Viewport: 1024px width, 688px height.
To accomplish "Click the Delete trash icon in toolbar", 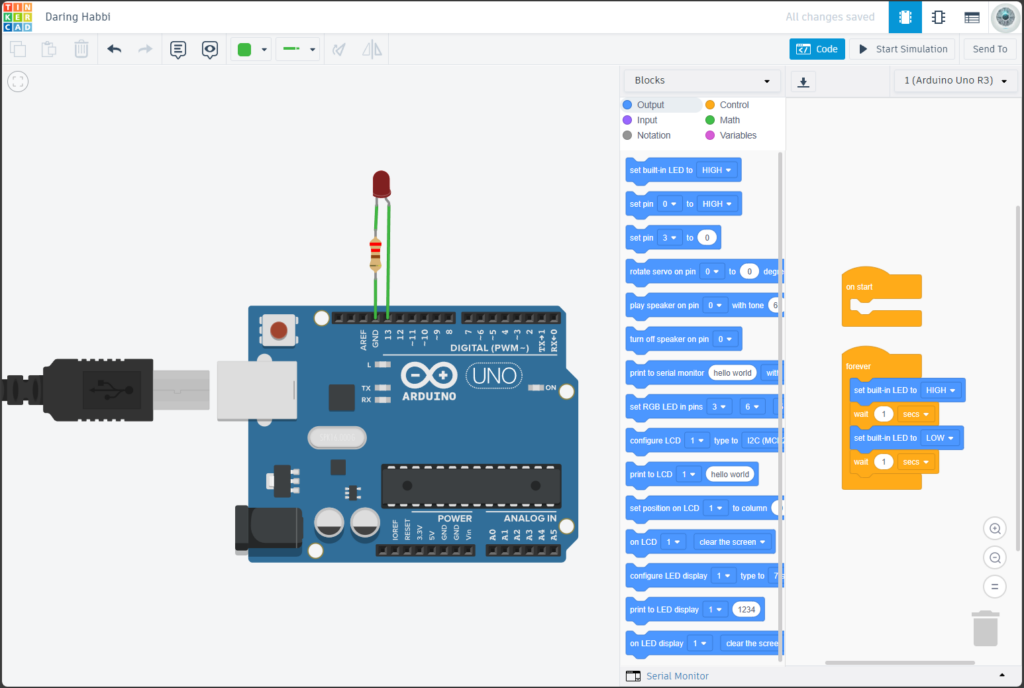I will click(81, 49).
